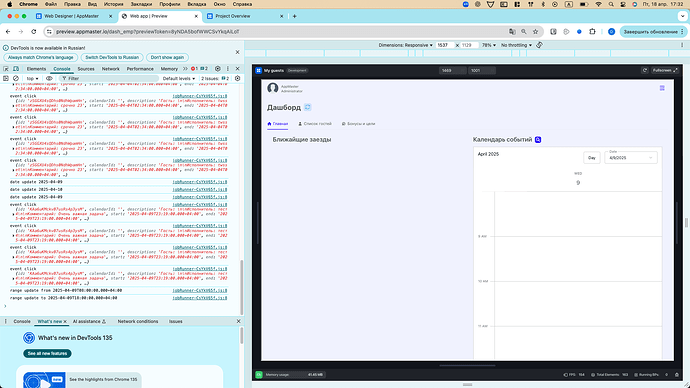
Task: Click the refresh icon next to Дашборд
Action: [x=308, y=107]
